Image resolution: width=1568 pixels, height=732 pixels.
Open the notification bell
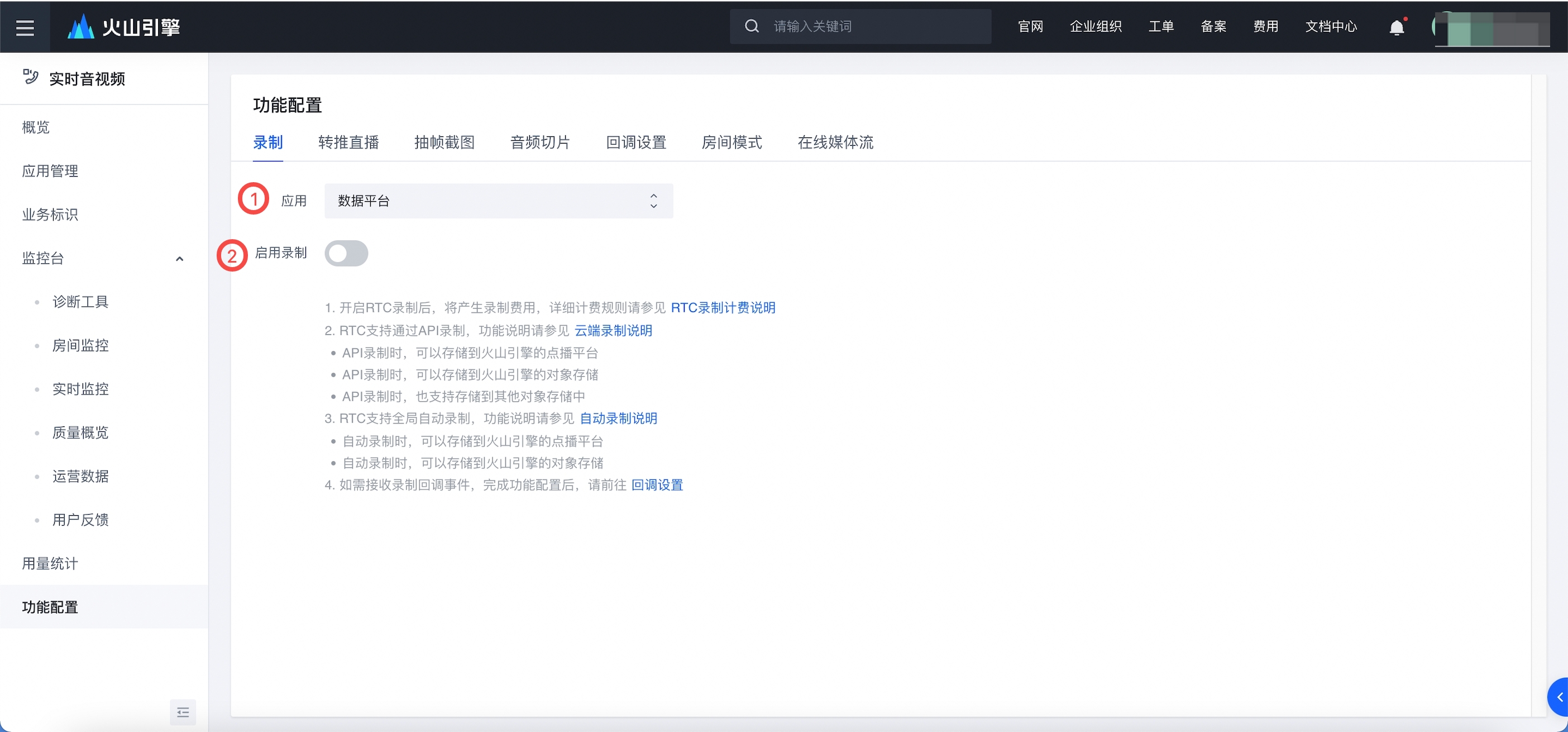(x=1397, y=27)
